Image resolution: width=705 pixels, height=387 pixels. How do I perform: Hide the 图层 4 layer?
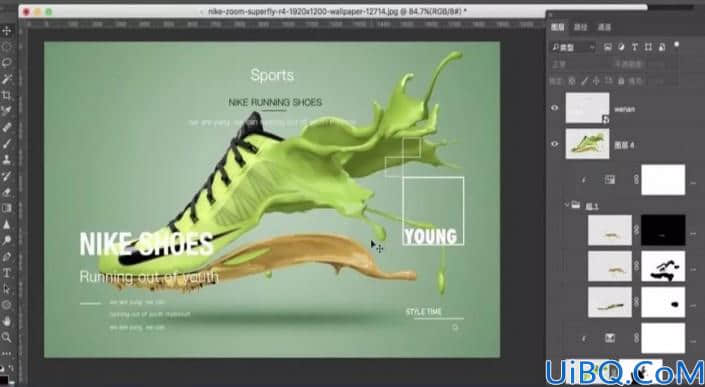point(555,144)
